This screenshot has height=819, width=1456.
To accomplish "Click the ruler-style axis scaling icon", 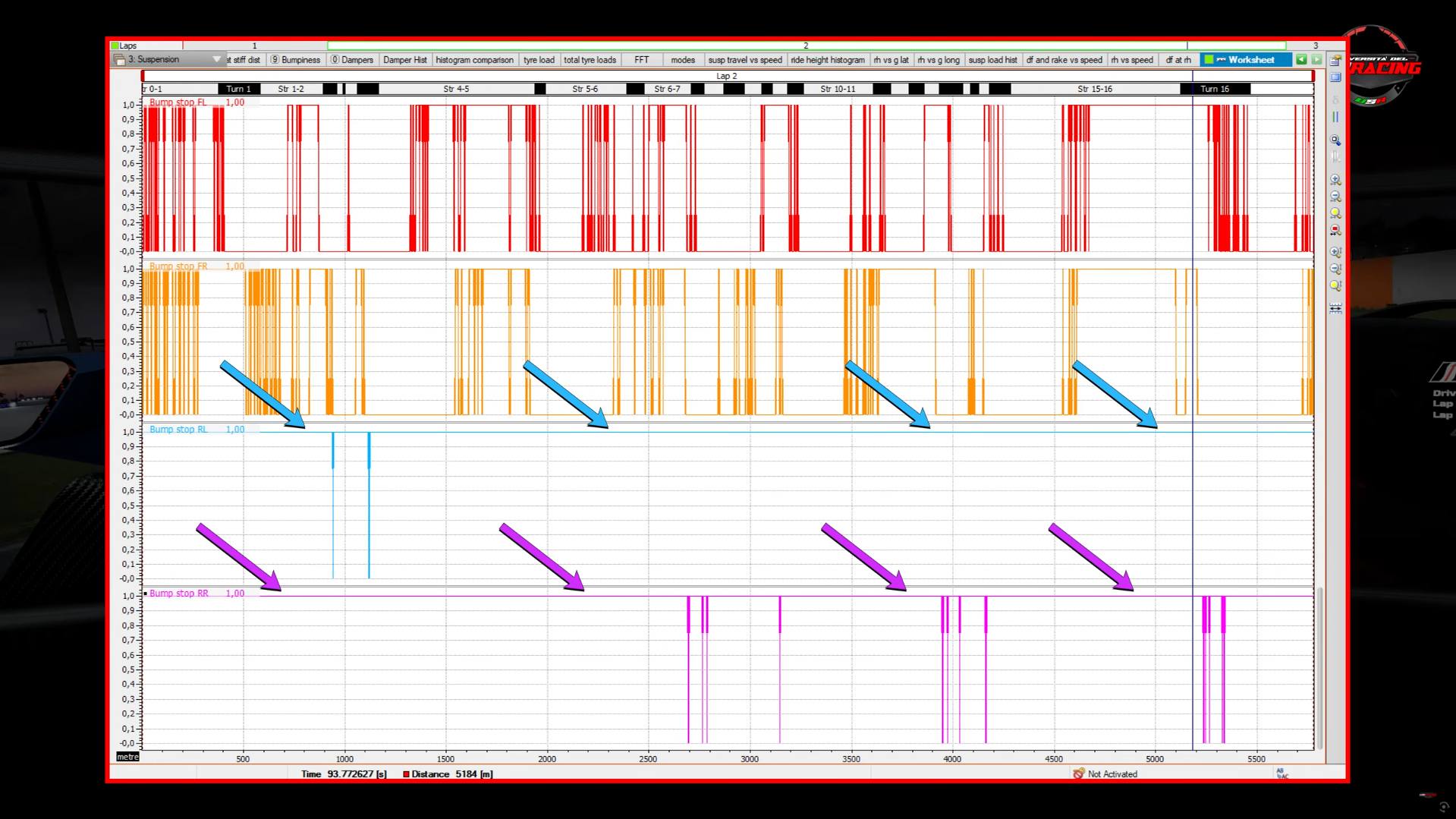I will 1335,308.
